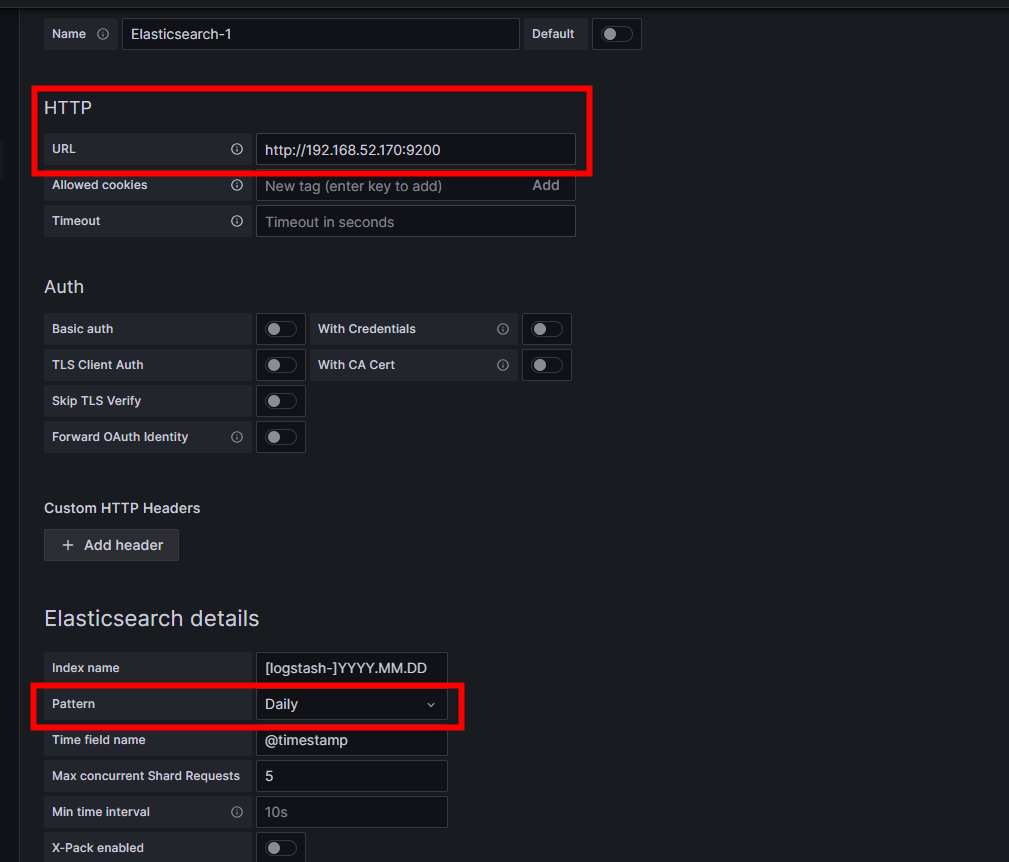Image resolution: width=1009 pixels, height=862 pixels.
Task: Click the Default label
Action: (x=553, y=34)
